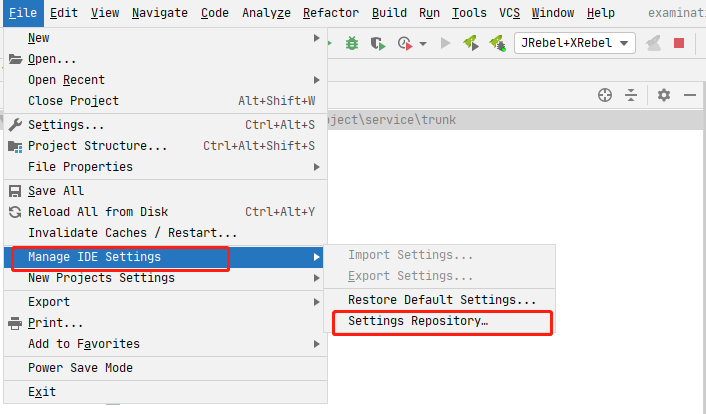Select Settings Repository… menu entry
Viewport: 706px width, 414px height.
pyautogui.click(x=418, y=322)
